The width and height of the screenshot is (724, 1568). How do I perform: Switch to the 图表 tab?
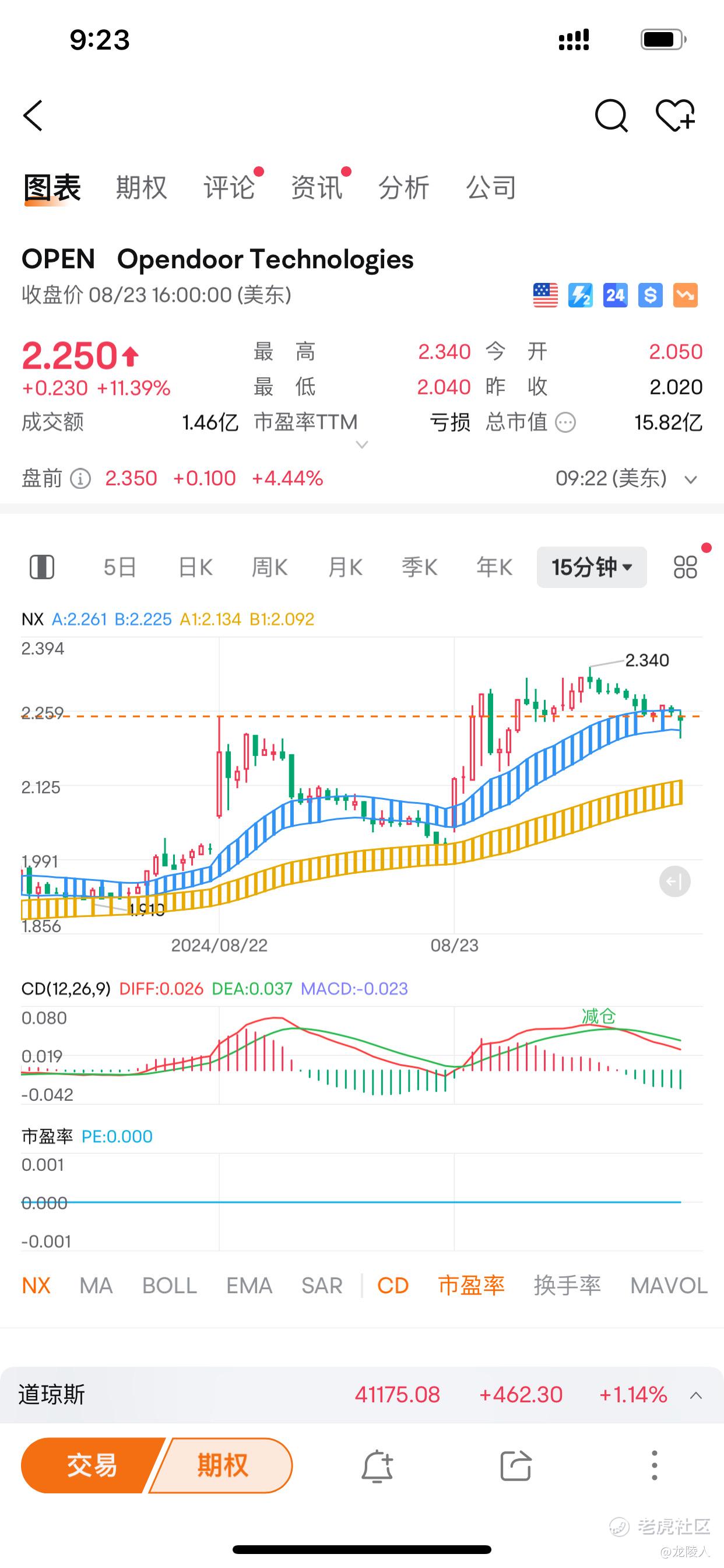(x=52, y=187)
